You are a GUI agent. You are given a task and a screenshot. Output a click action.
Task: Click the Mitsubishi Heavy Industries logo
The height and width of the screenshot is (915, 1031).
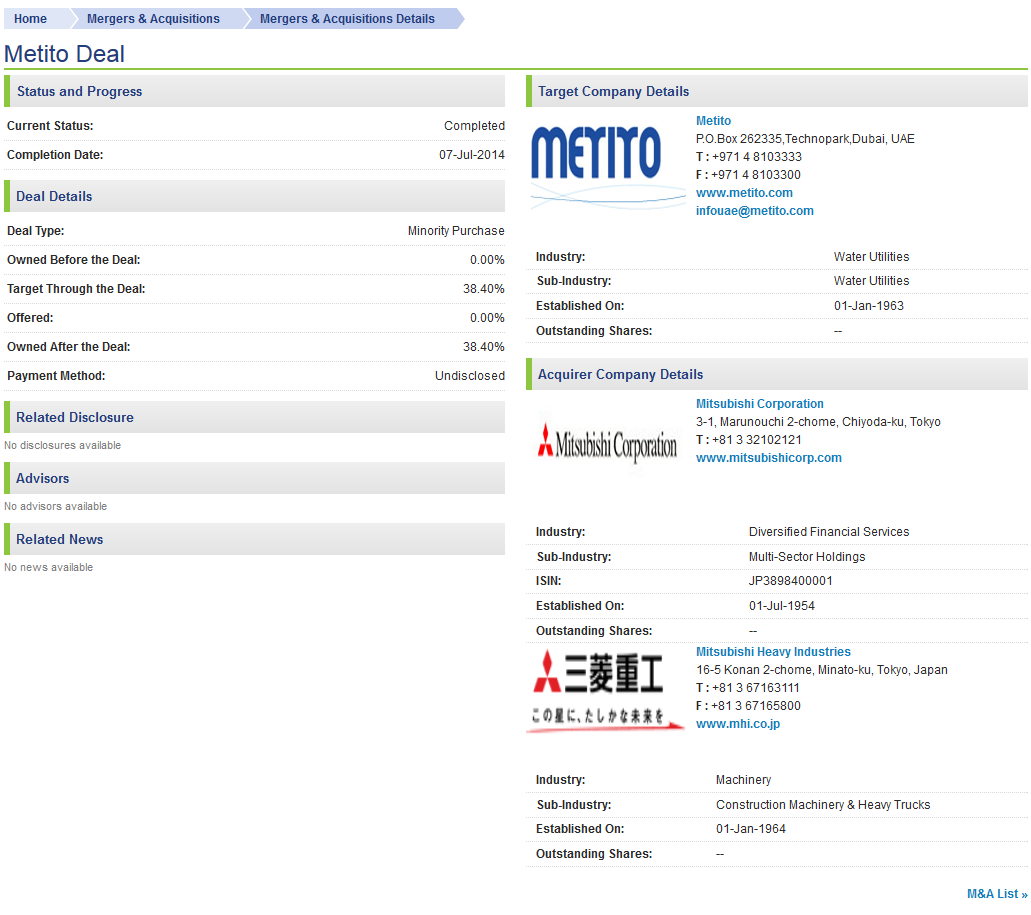click(606, 690)
